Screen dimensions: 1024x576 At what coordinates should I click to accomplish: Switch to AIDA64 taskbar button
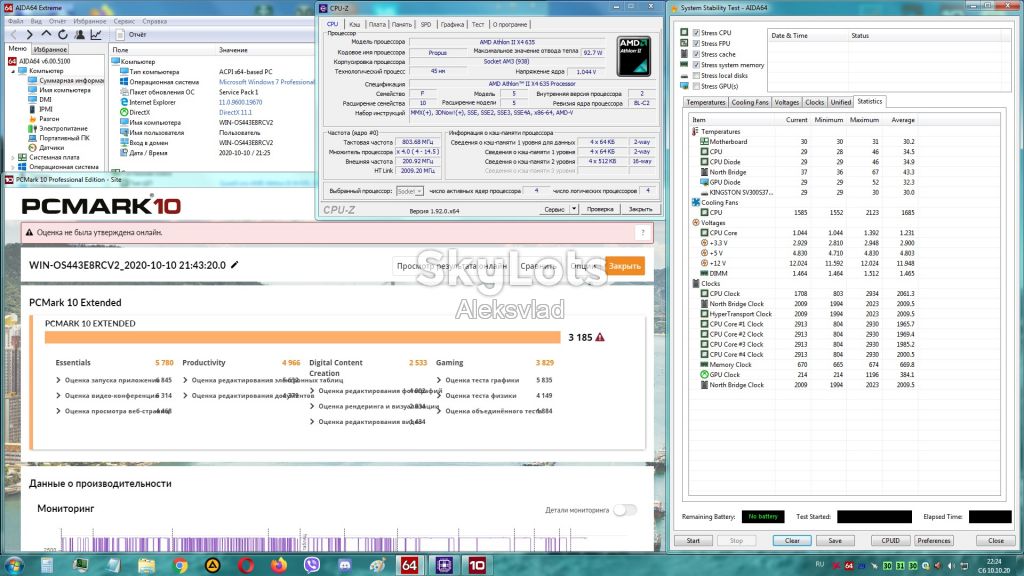409,565
